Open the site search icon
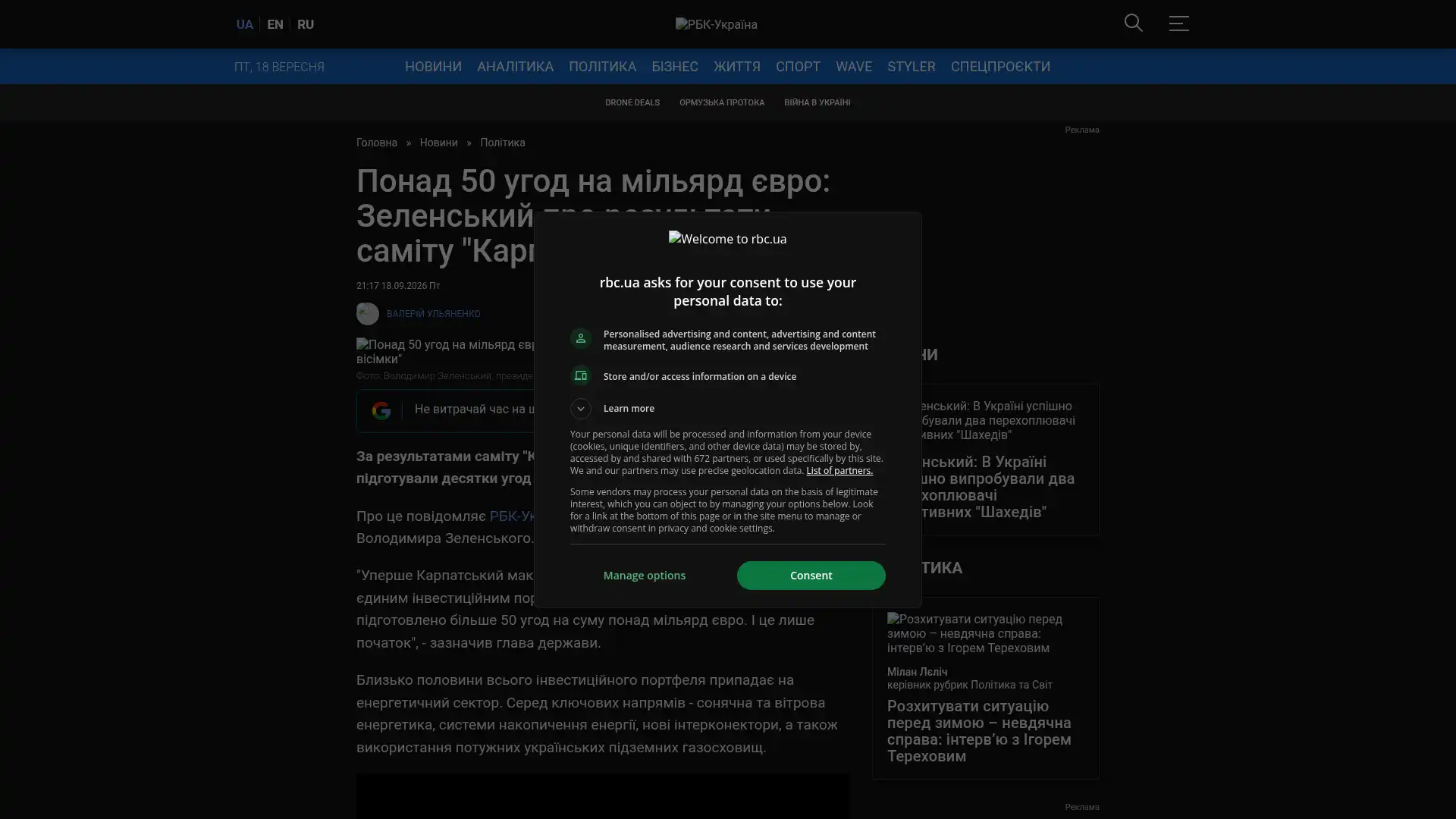The image size is (1456, 819). click(1134, 24)
